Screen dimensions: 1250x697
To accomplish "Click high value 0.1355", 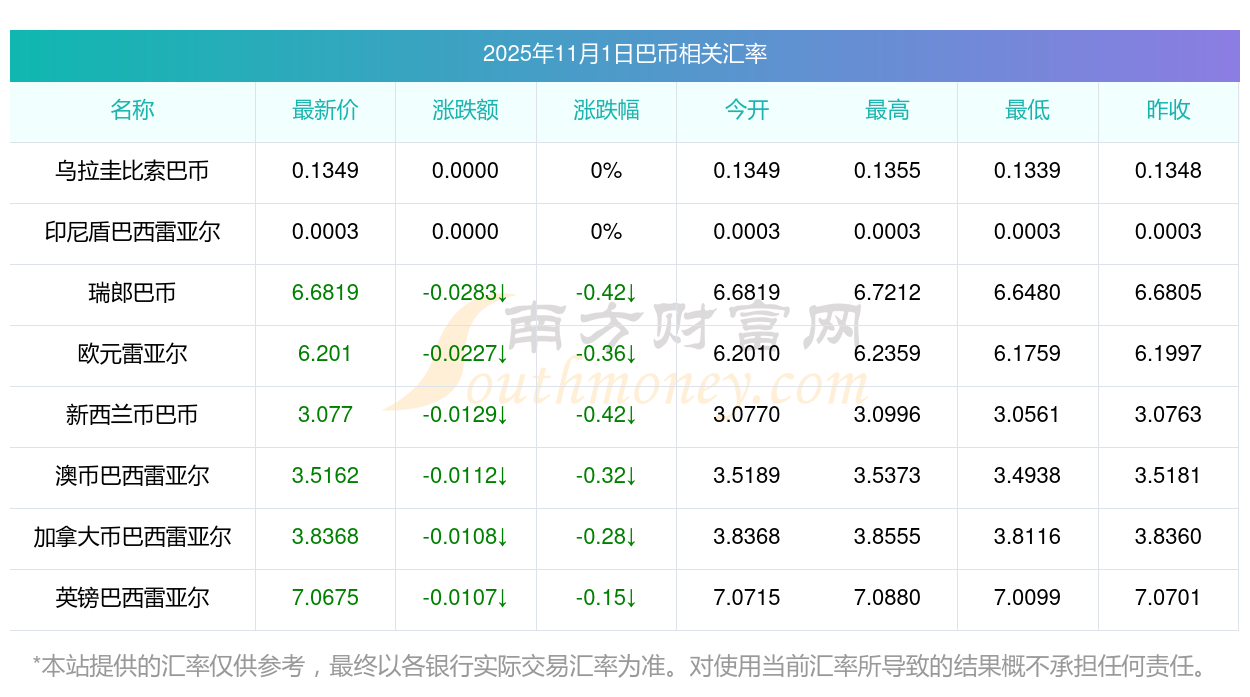I will [x=887, y=171].
